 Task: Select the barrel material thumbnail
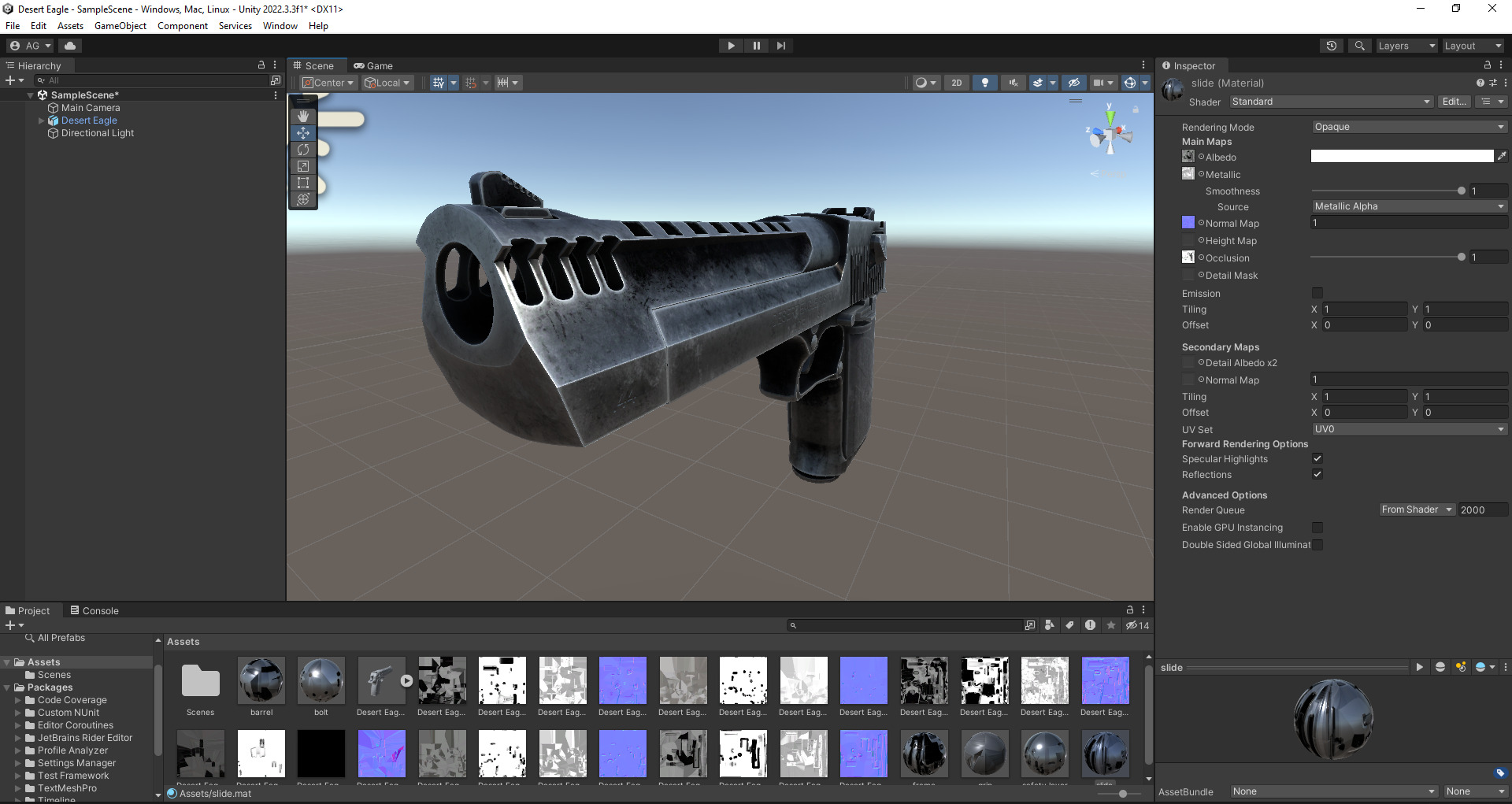[261, 680]
